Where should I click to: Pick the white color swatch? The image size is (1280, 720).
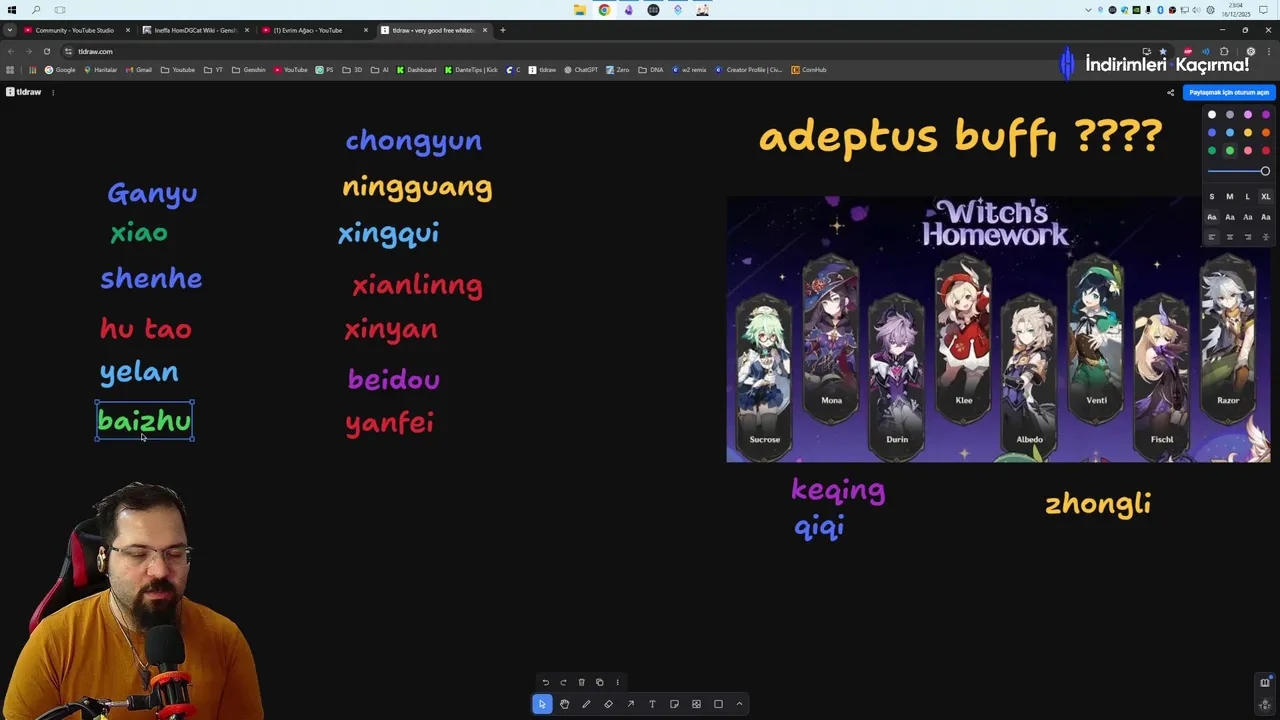1212,115
